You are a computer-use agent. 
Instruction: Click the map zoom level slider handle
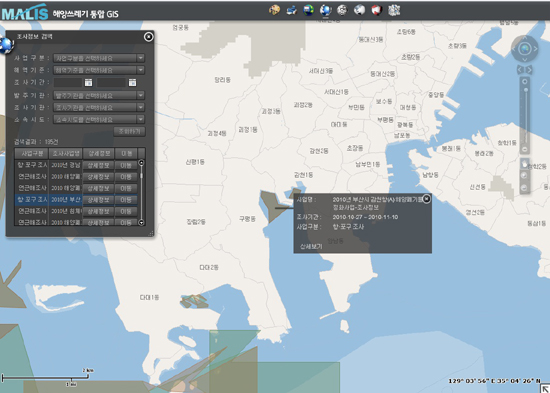point(525,90)
